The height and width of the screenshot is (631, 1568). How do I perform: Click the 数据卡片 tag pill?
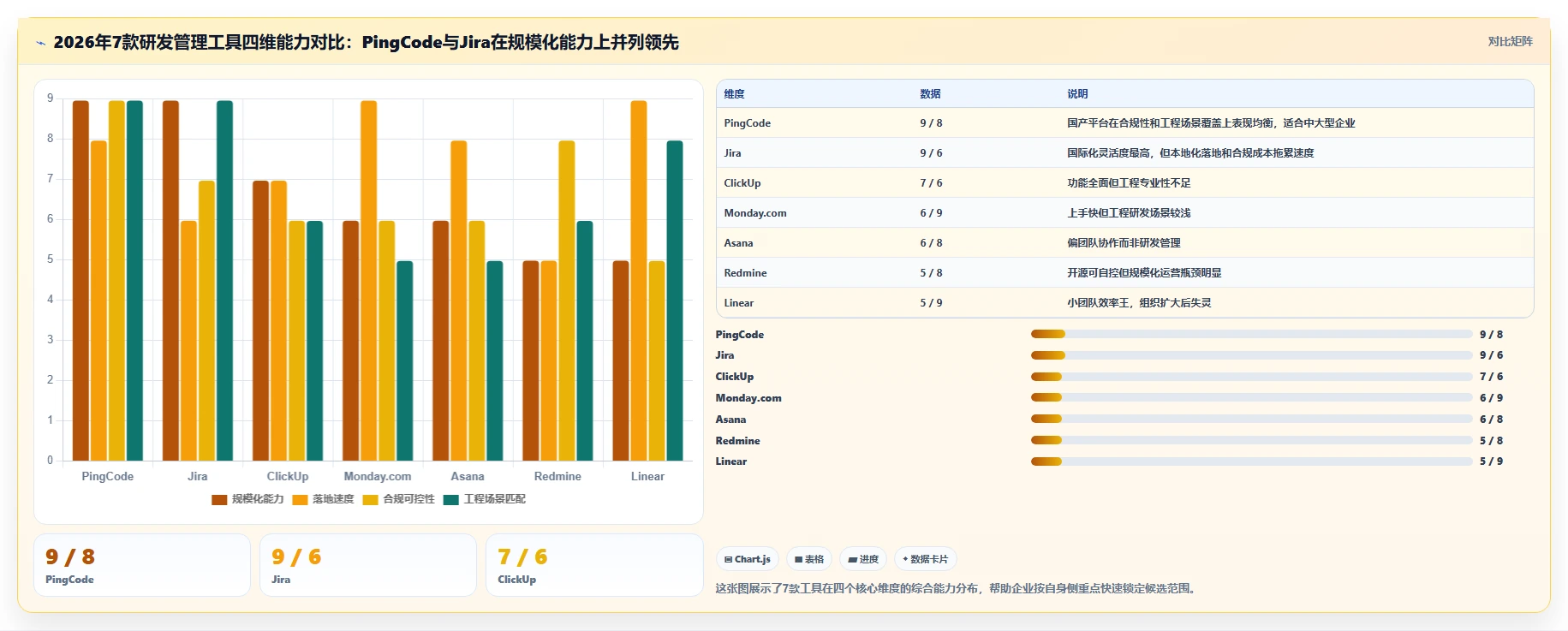click(x=925, y=559)
